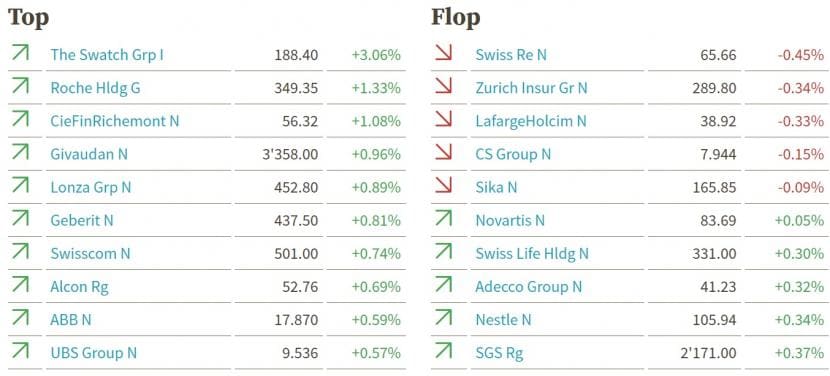
Task: Click the green up arrow beside The Swatch Grp I
Action: pos(20,52)
